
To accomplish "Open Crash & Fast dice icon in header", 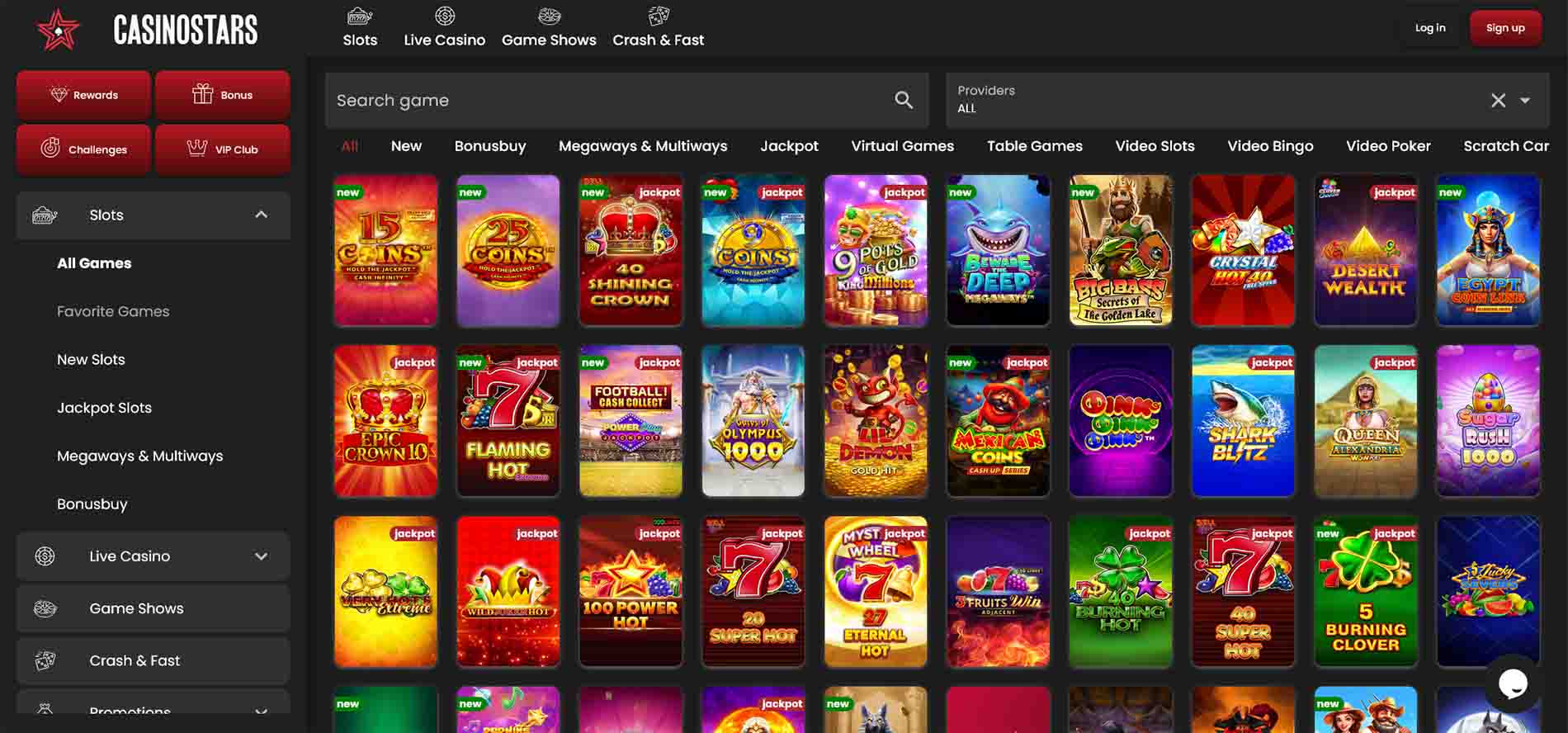I will [x=659, y=16].
